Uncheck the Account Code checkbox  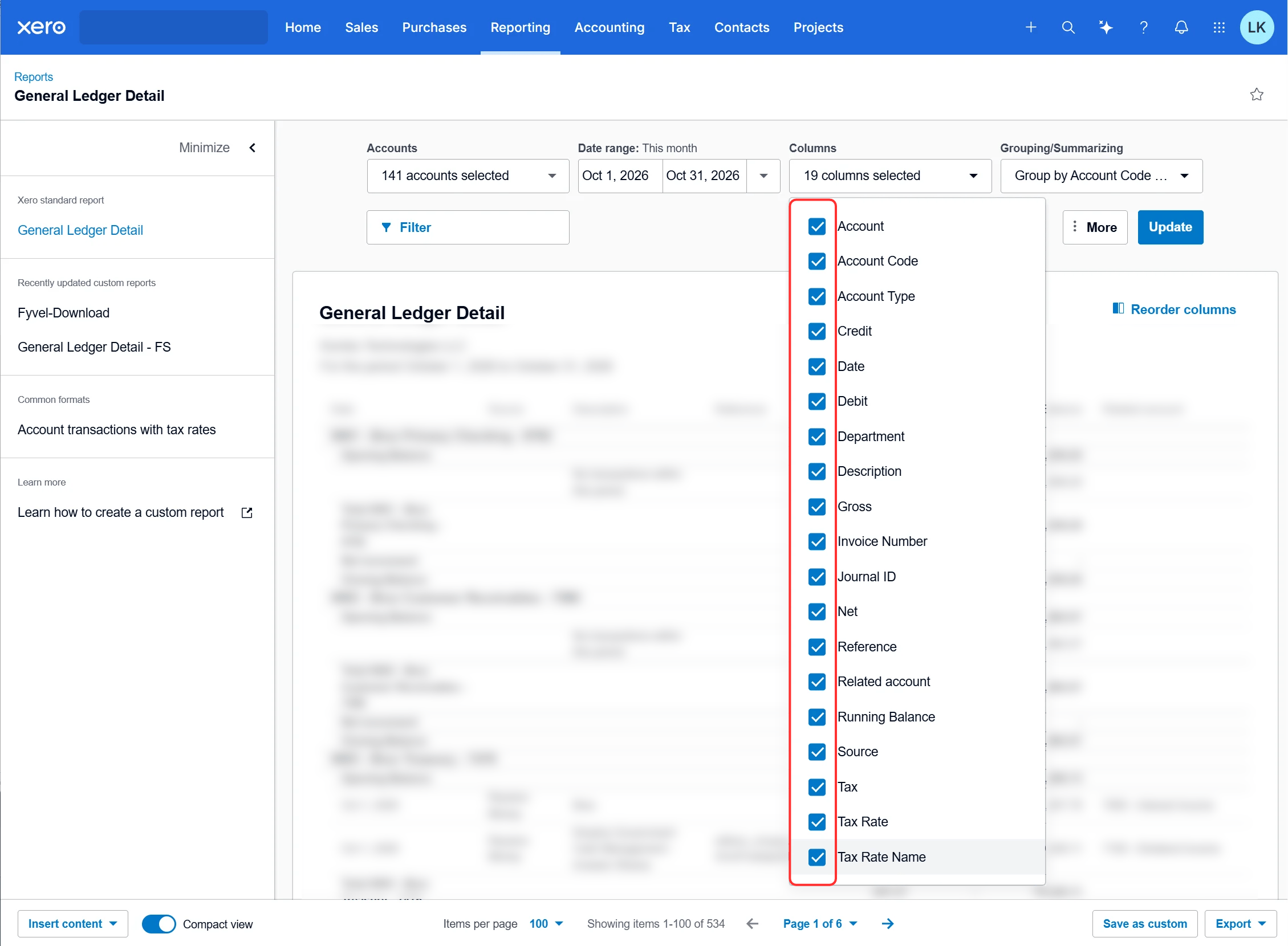[817, 261]
